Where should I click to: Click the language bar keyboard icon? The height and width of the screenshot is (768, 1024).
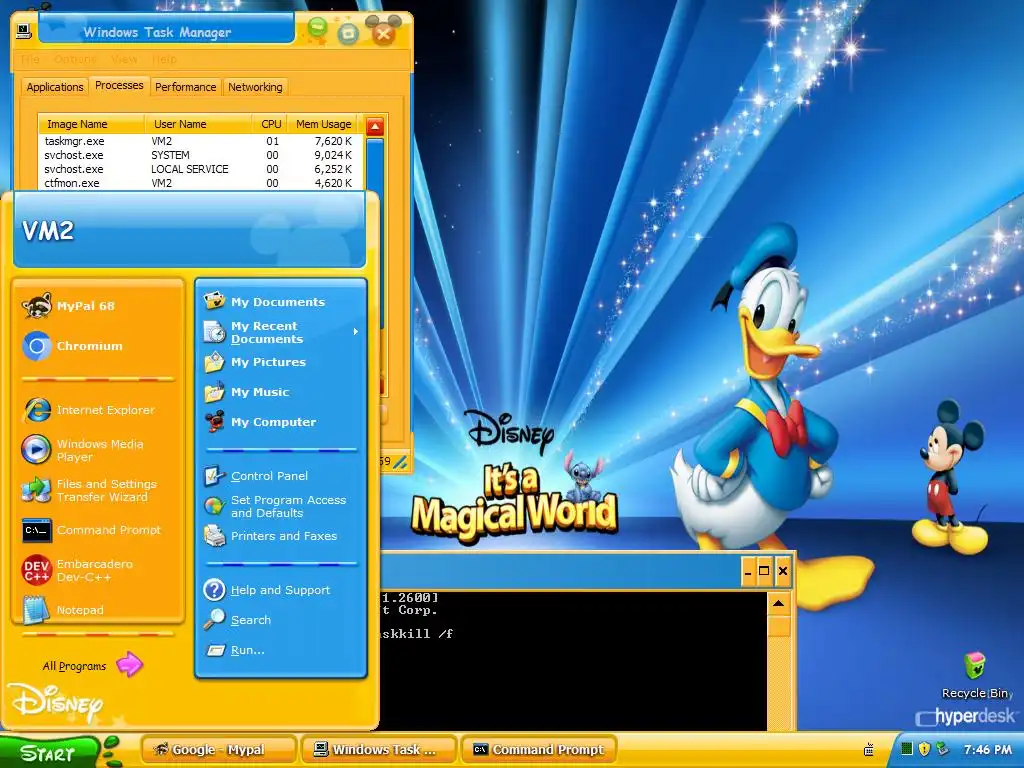[869, 749]
